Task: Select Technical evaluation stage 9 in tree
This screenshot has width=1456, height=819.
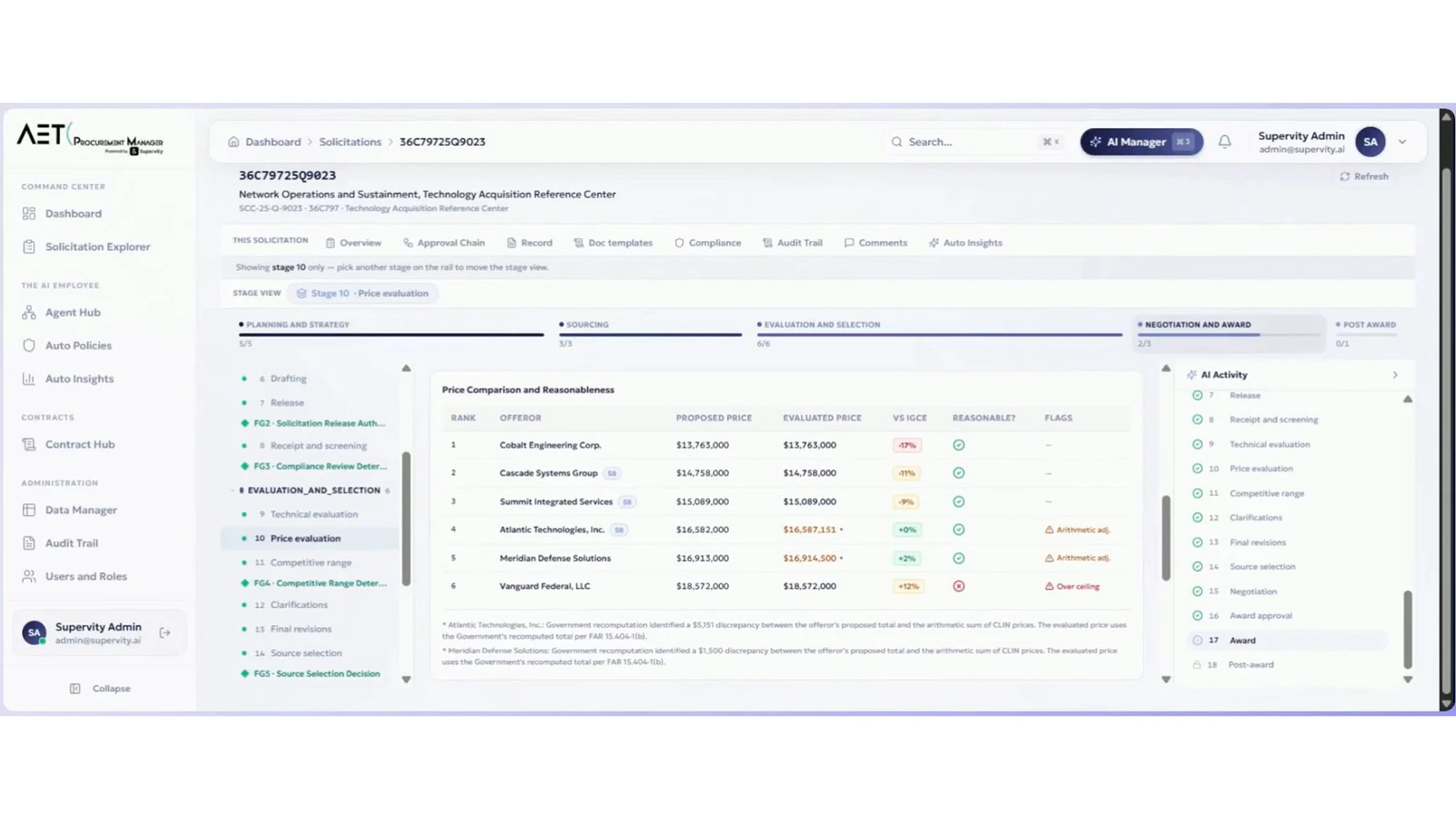Action: click(314, 514)
